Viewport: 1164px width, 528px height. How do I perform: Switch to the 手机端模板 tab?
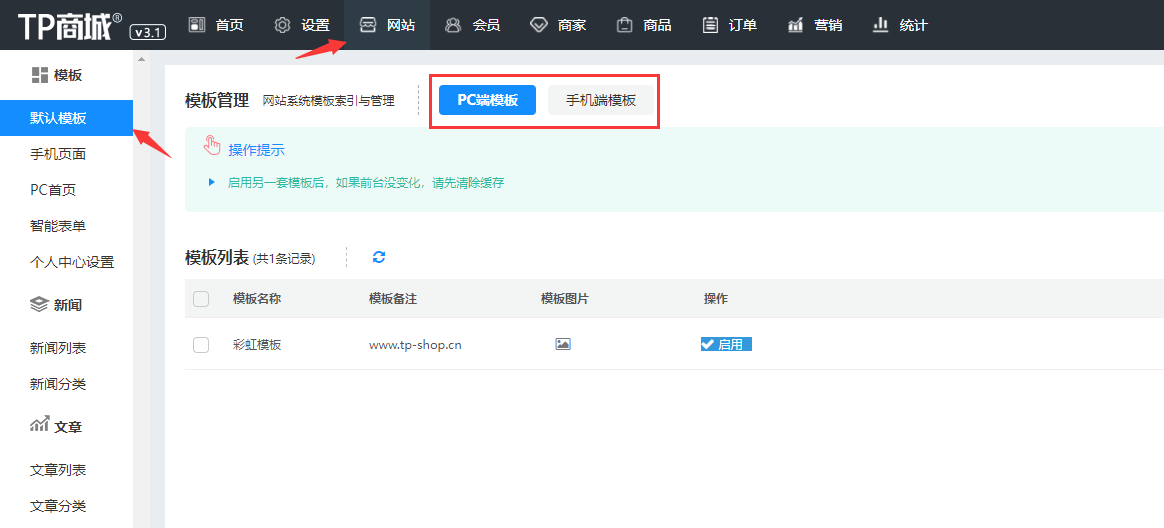pyautogui.click(x=601, y=100)
